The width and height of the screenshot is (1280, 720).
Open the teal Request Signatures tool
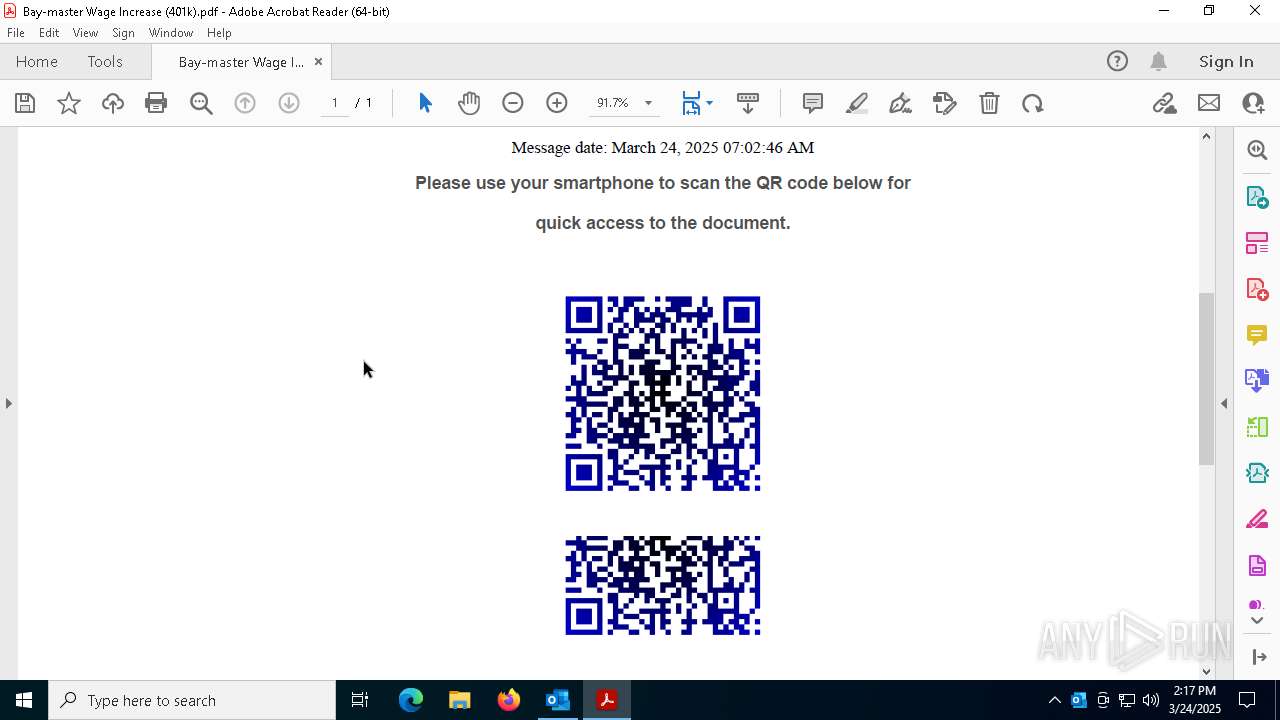coord(1257,473)
